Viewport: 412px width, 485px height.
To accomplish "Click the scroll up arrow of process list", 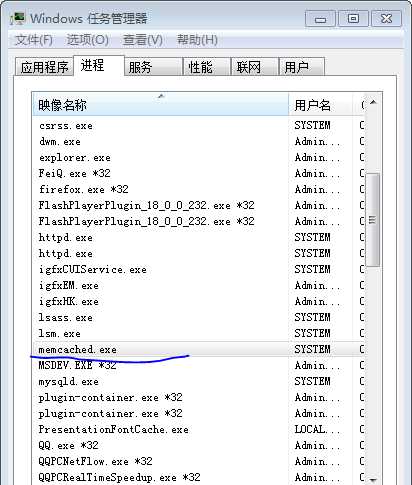I will (373, 102).
